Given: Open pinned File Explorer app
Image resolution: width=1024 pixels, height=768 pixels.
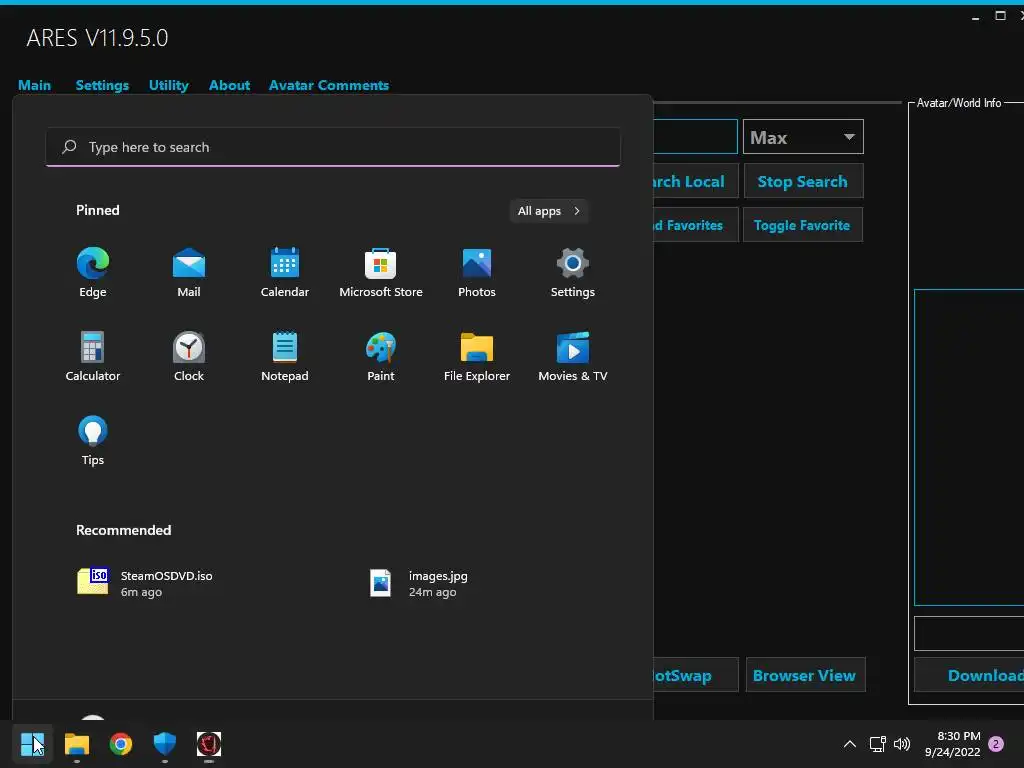Looking at the screenshot, I should 477,357.
